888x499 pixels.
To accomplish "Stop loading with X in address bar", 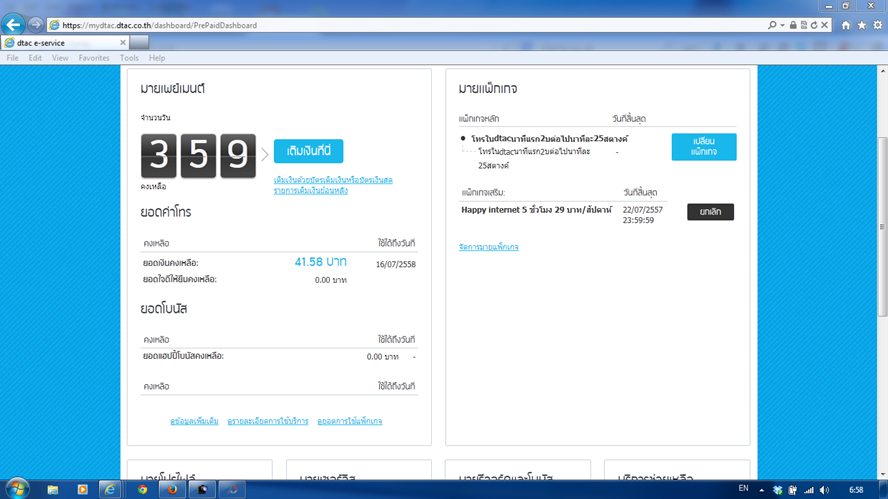I will 825,25.
